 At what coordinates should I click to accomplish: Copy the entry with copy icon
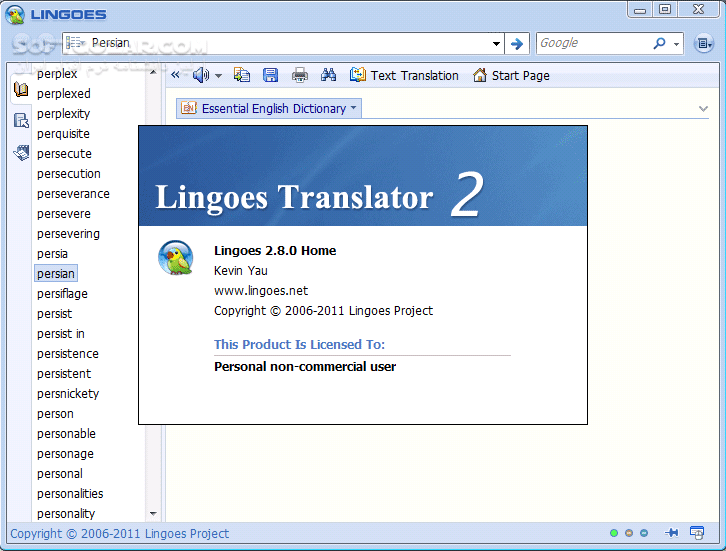click(242, 75)
